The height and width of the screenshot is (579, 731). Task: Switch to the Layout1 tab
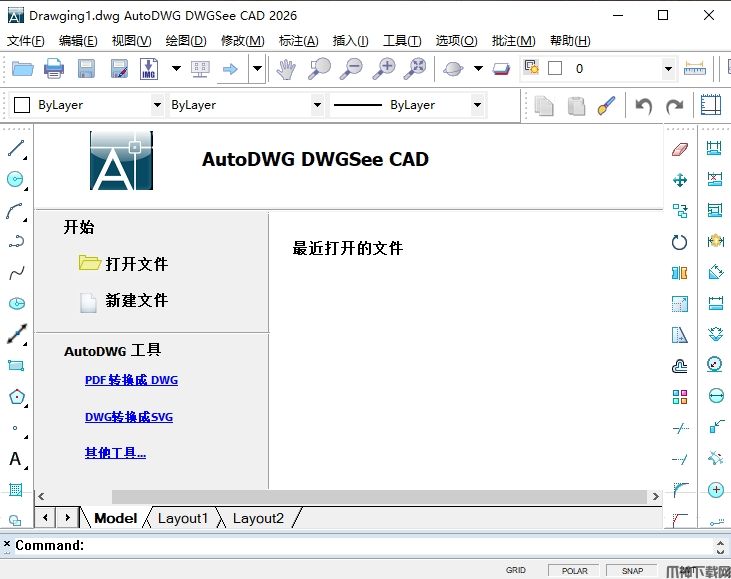183,518
